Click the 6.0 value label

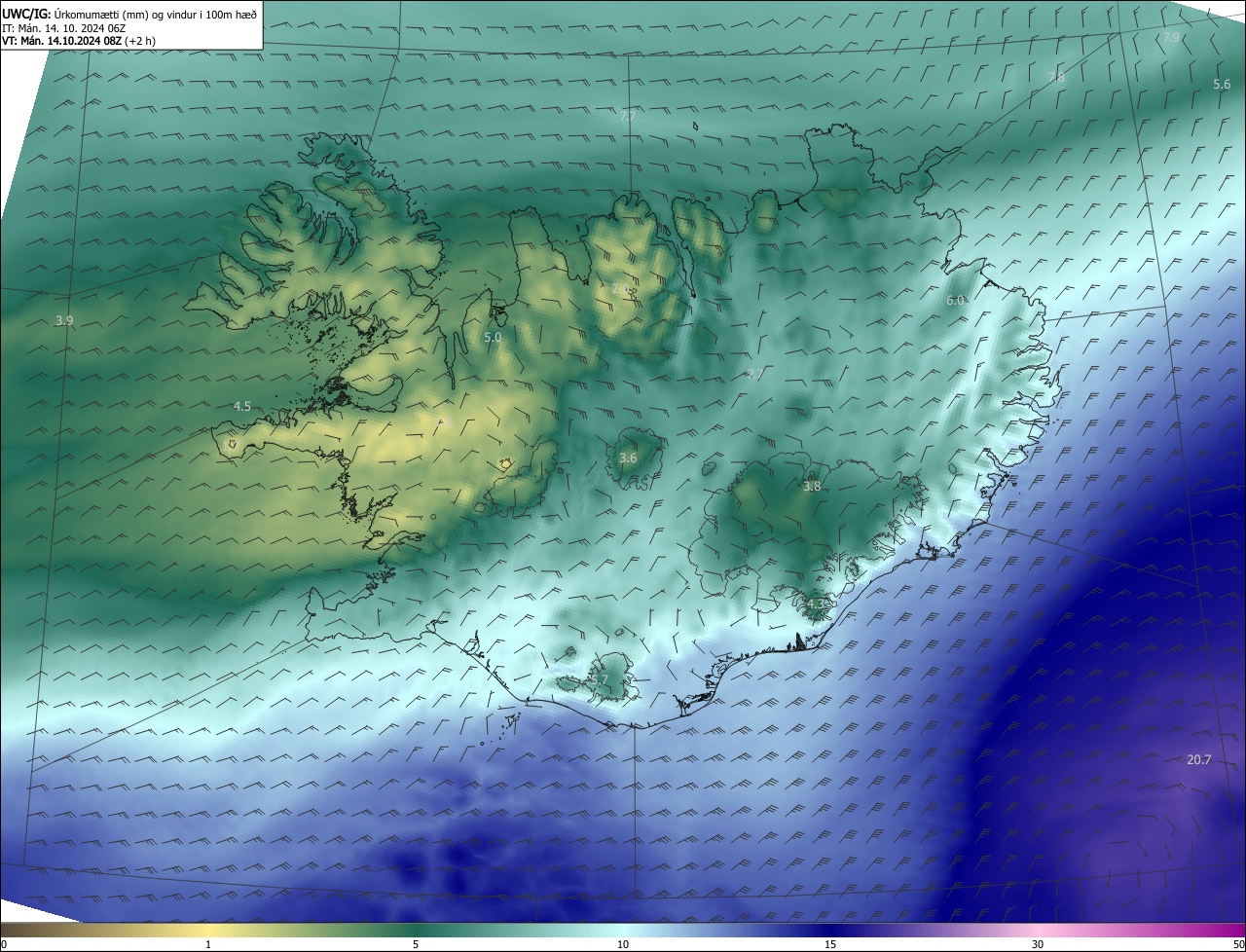click(955, 301)
